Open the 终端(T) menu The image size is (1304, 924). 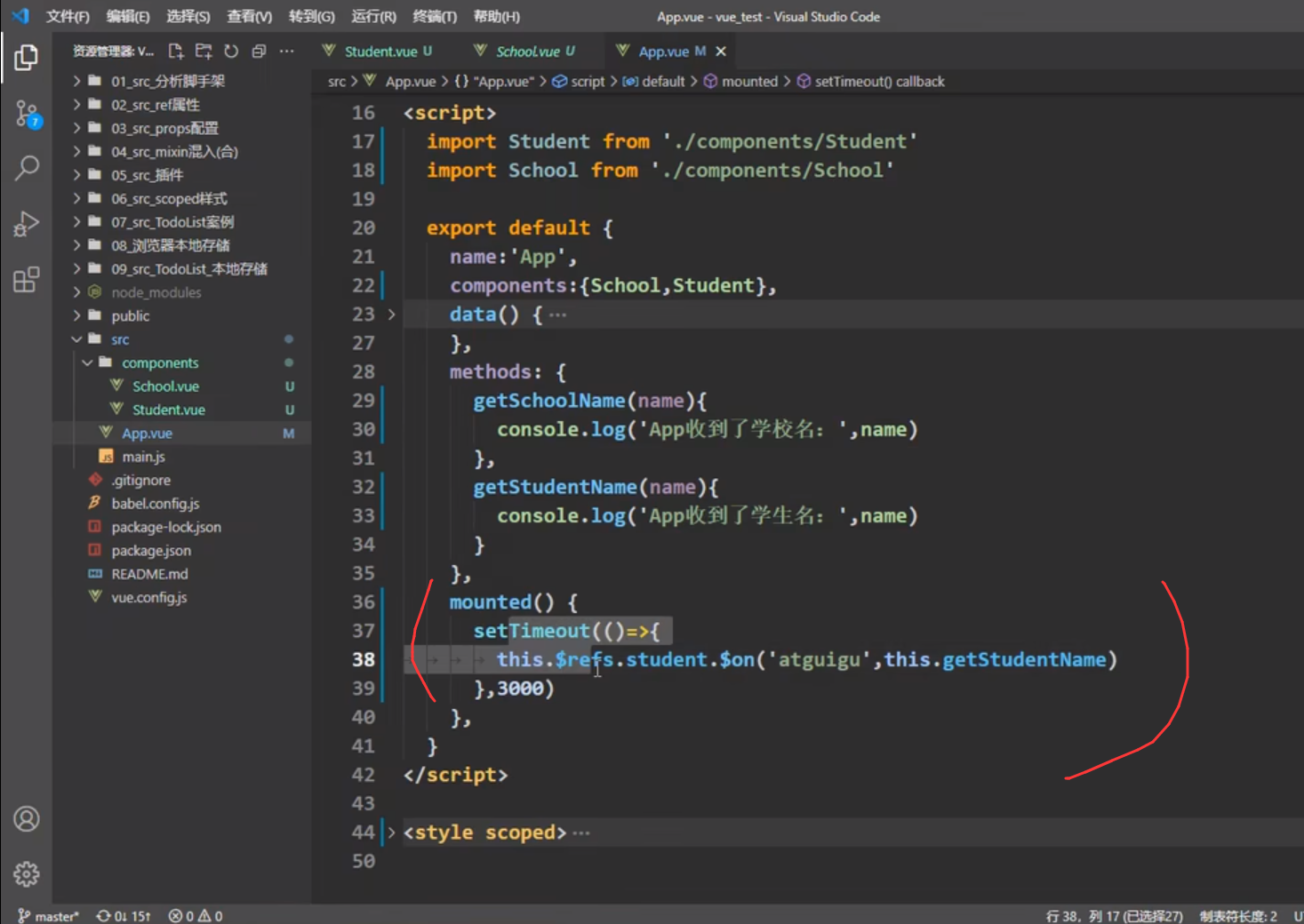434,17
